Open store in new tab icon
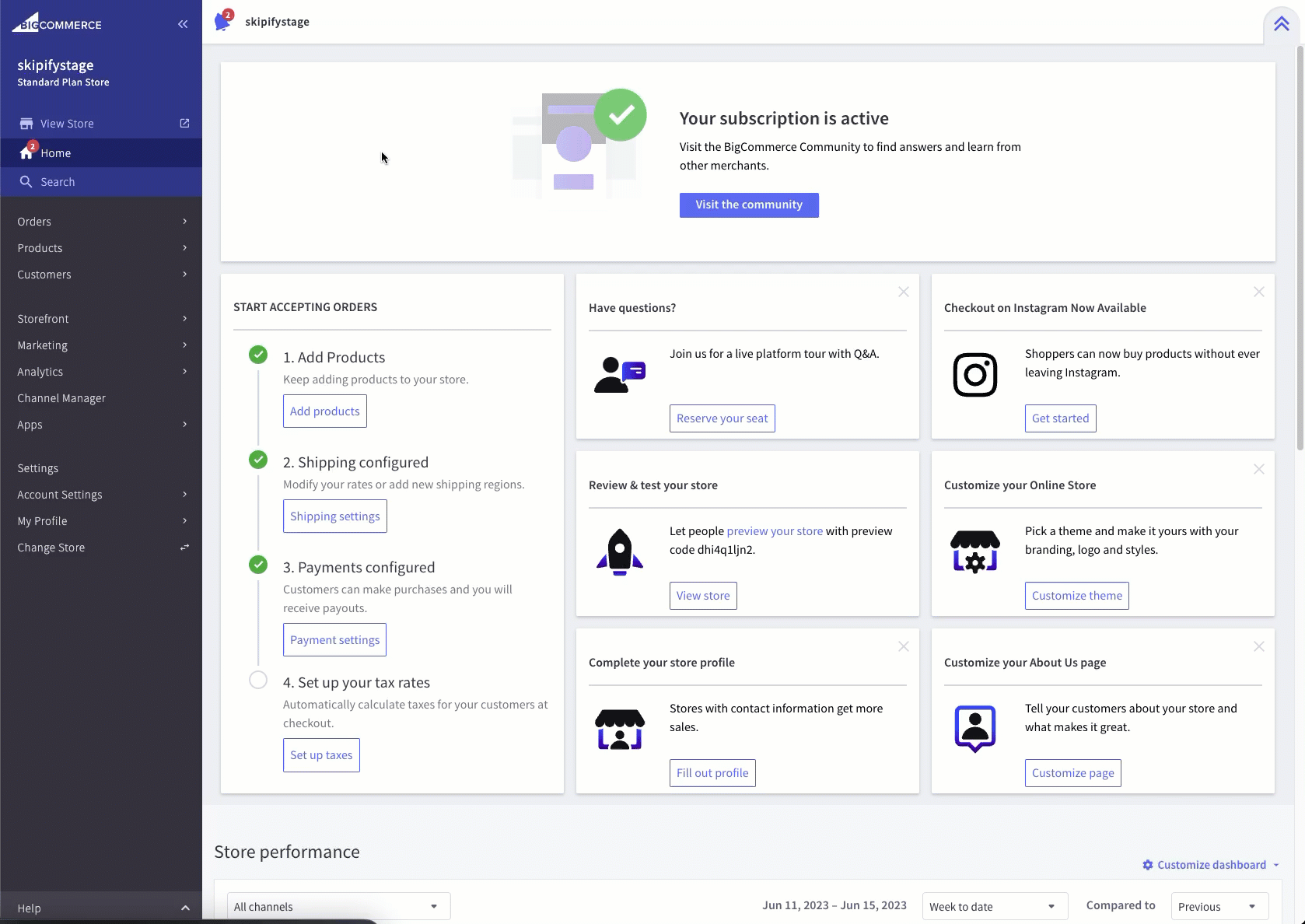This screenshot has width=1305, height=924. 184,123
